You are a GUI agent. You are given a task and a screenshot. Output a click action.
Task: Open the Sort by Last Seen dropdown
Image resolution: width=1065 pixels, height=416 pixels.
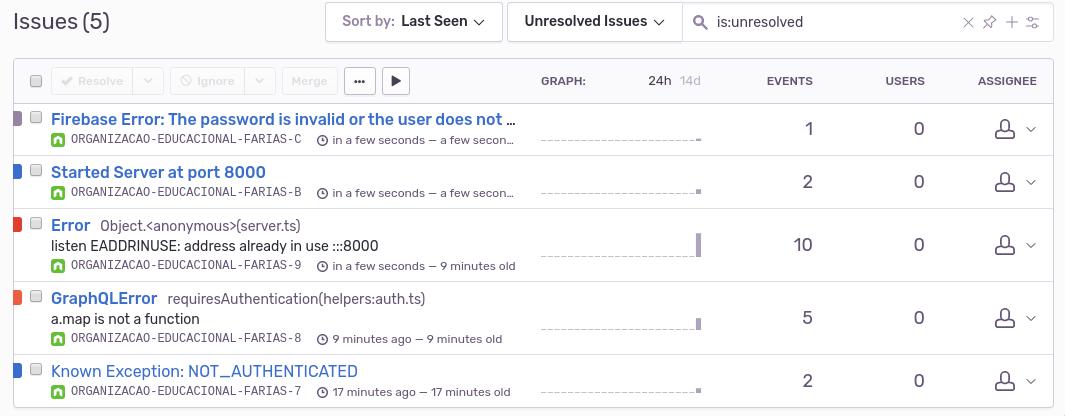pyautogui.click(x=413, y=21)
